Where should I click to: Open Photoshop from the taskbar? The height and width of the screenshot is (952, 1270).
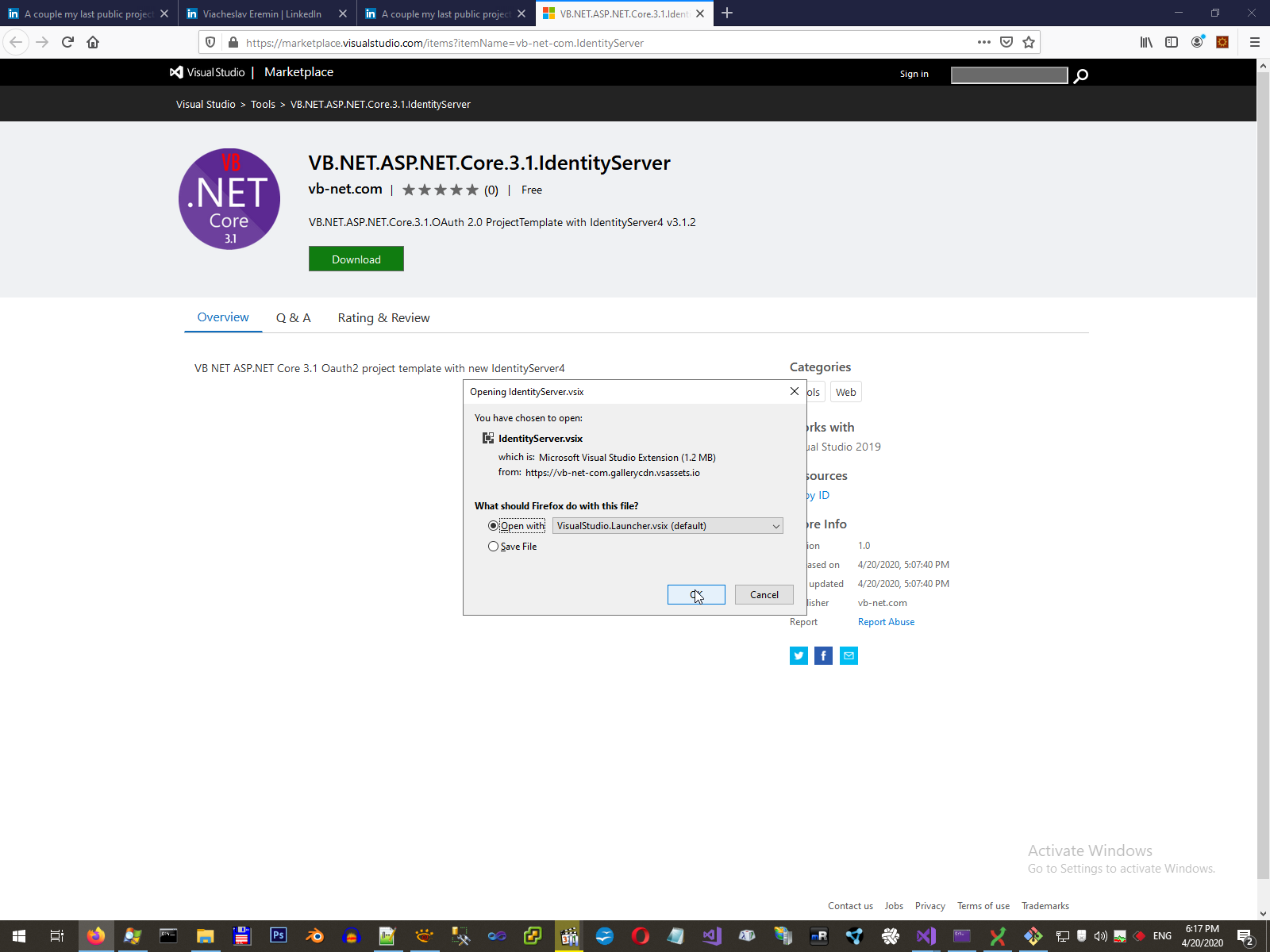(x=279, y=936)
